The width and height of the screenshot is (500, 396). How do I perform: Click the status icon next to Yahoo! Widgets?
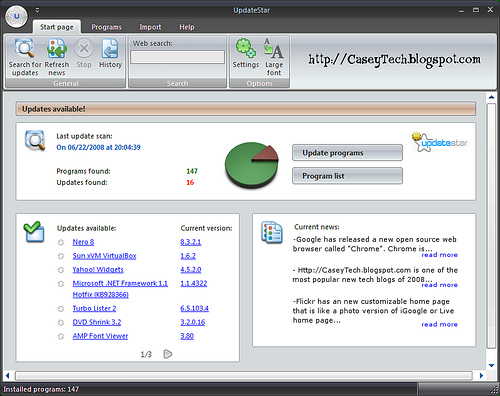(x=61, y=270)
